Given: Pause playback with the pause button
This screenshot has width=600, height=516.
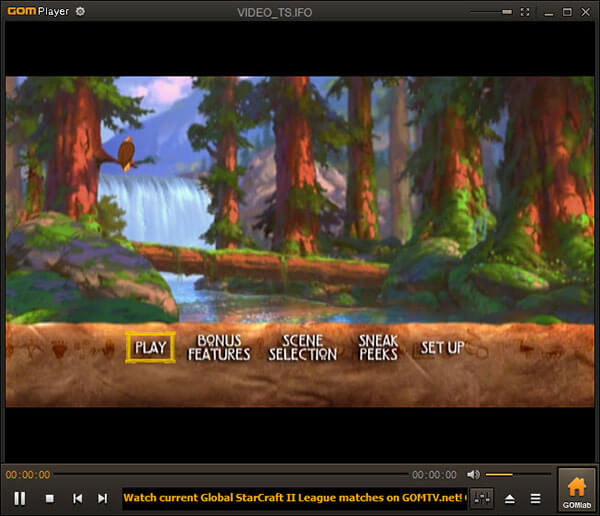Looking at the screenshot, I should [x=20, y=498].
